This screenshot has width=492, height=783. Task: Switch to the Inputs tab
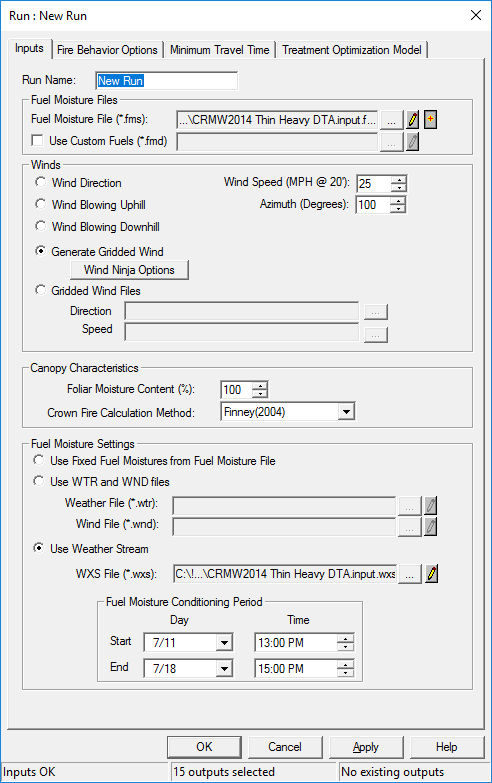[x=29, y=48]
